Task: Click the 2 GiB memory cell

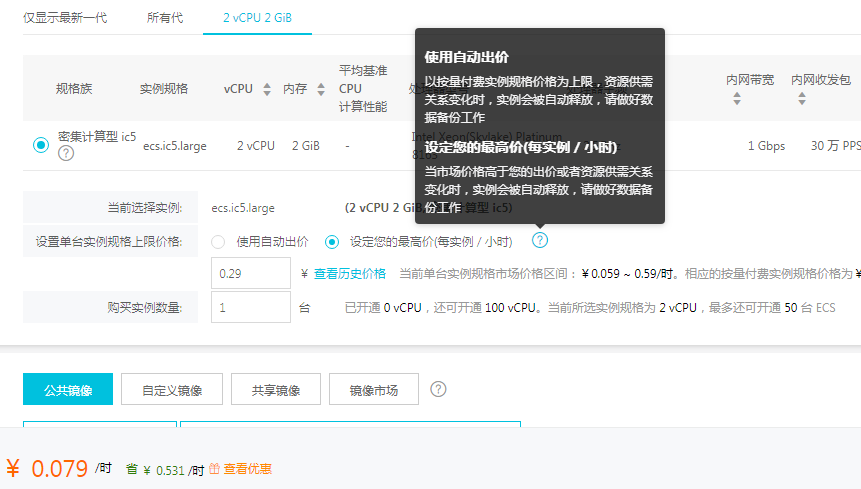Action: pos(306,146)
